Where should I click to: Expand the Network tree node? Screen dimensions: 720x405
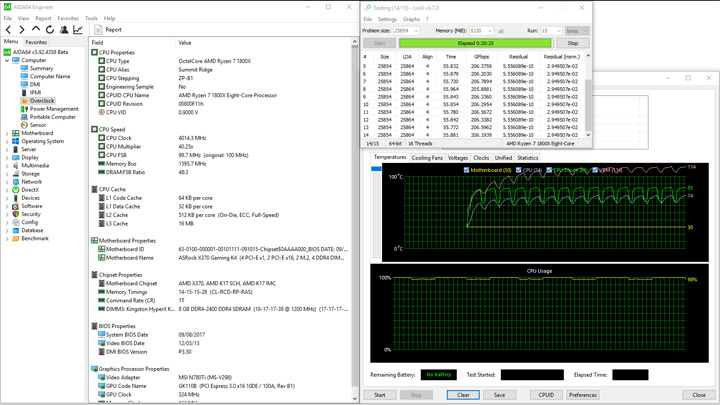7,182
